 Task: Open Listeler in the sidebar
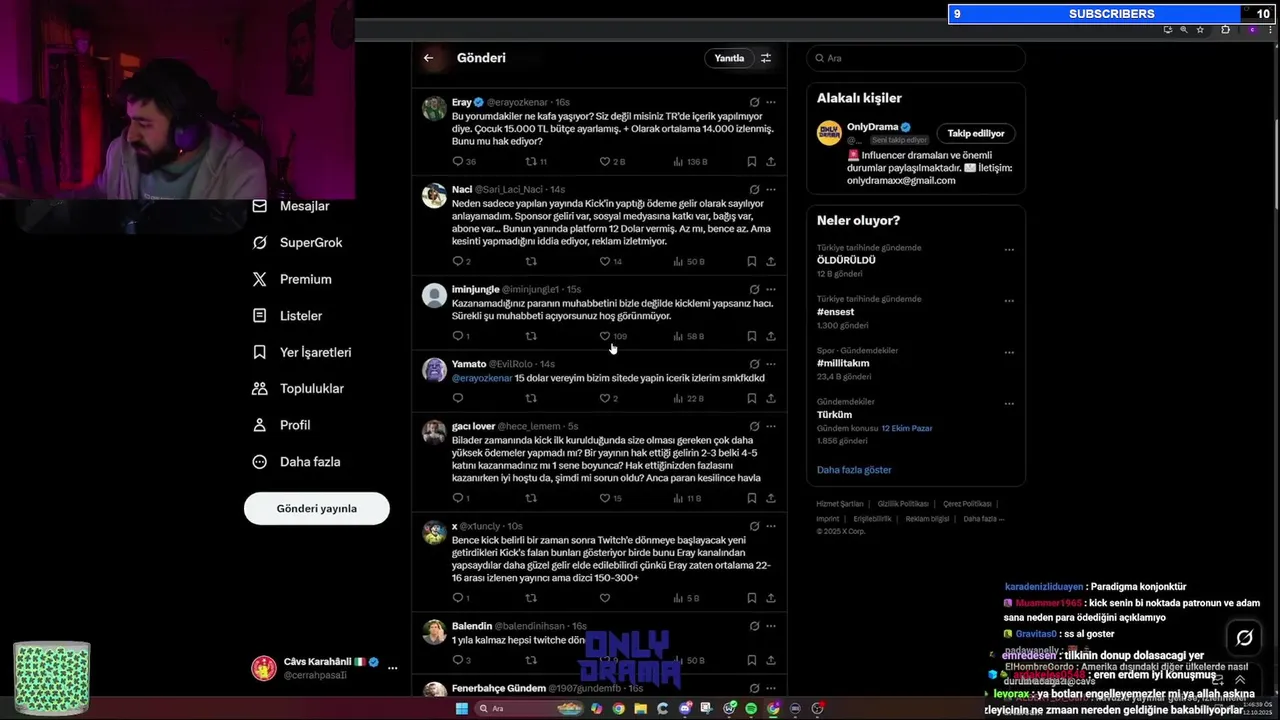coord(287,316)
